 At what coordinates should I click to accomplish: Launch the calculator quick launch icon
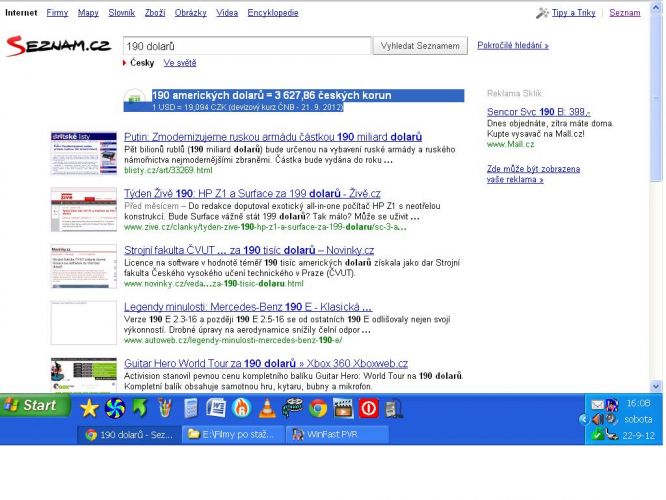point(191,408)
